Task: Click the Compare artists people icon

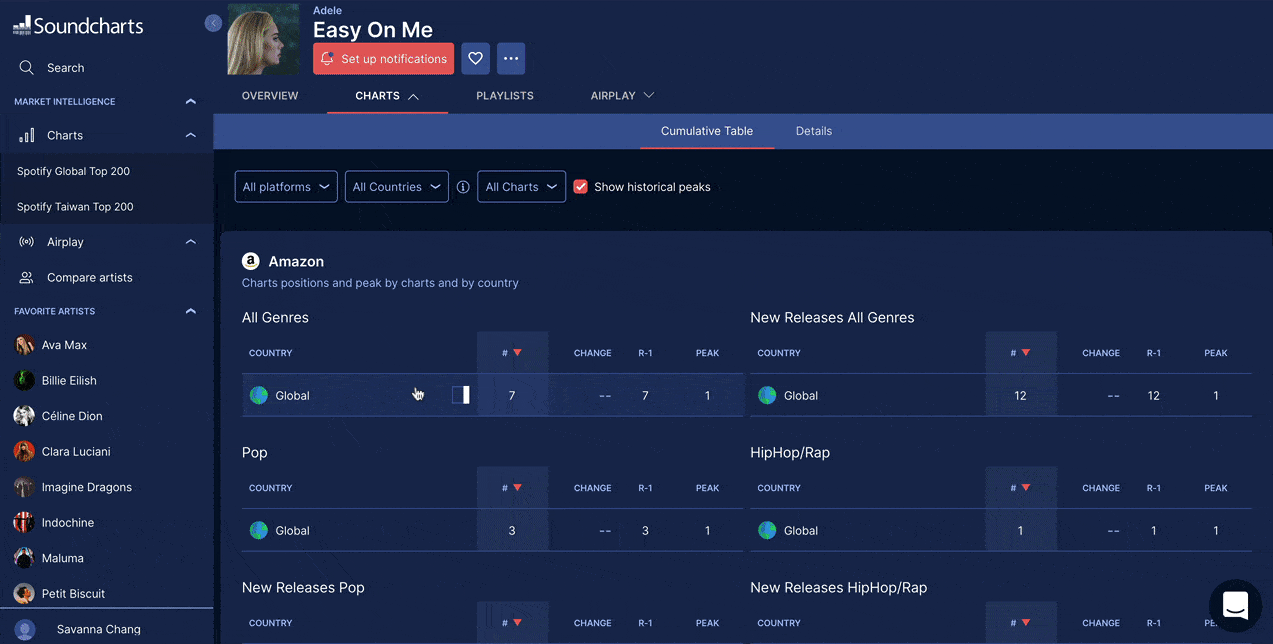Action: [x=27, y=278]
